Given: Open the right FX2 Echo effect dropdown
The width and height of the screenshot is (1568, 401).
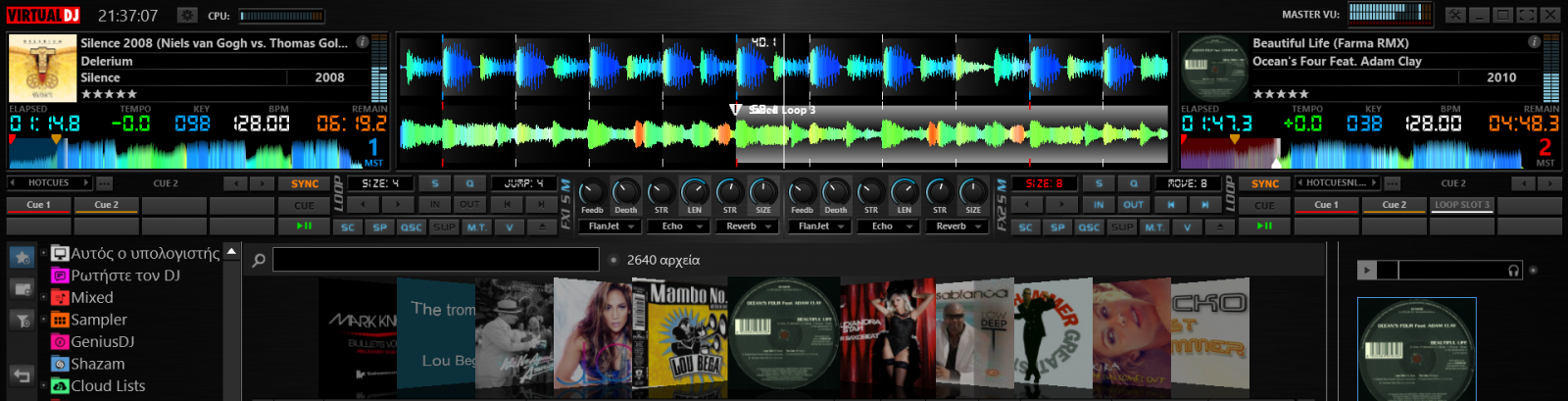Looking at the screenshot, I should 888,226.
